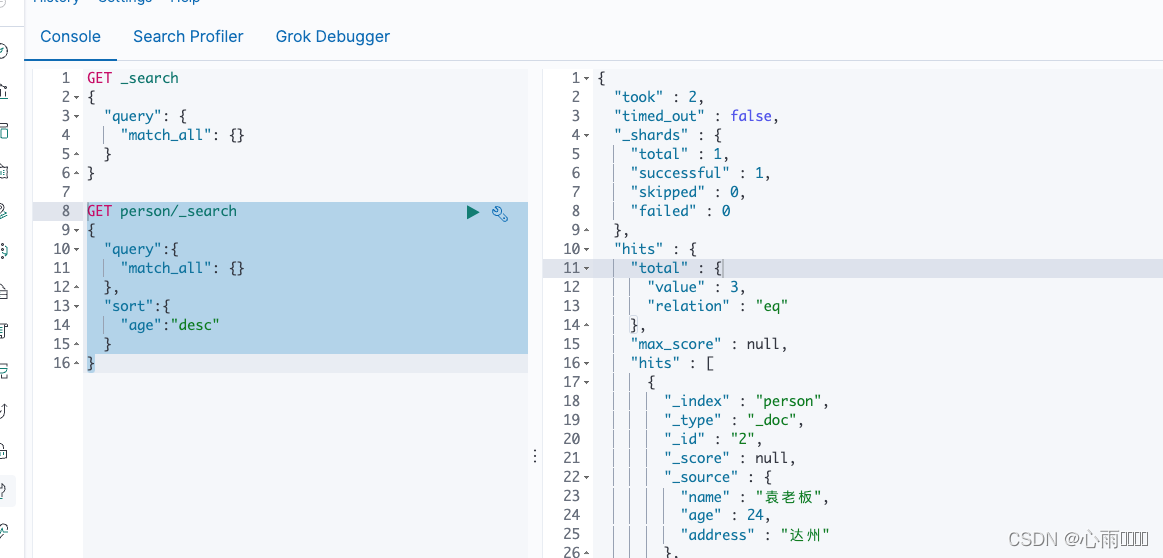The width and height of the screenshot is (1163, 558).
Task: Click the pane resize handle between editor and output
Action: (535, 456)
